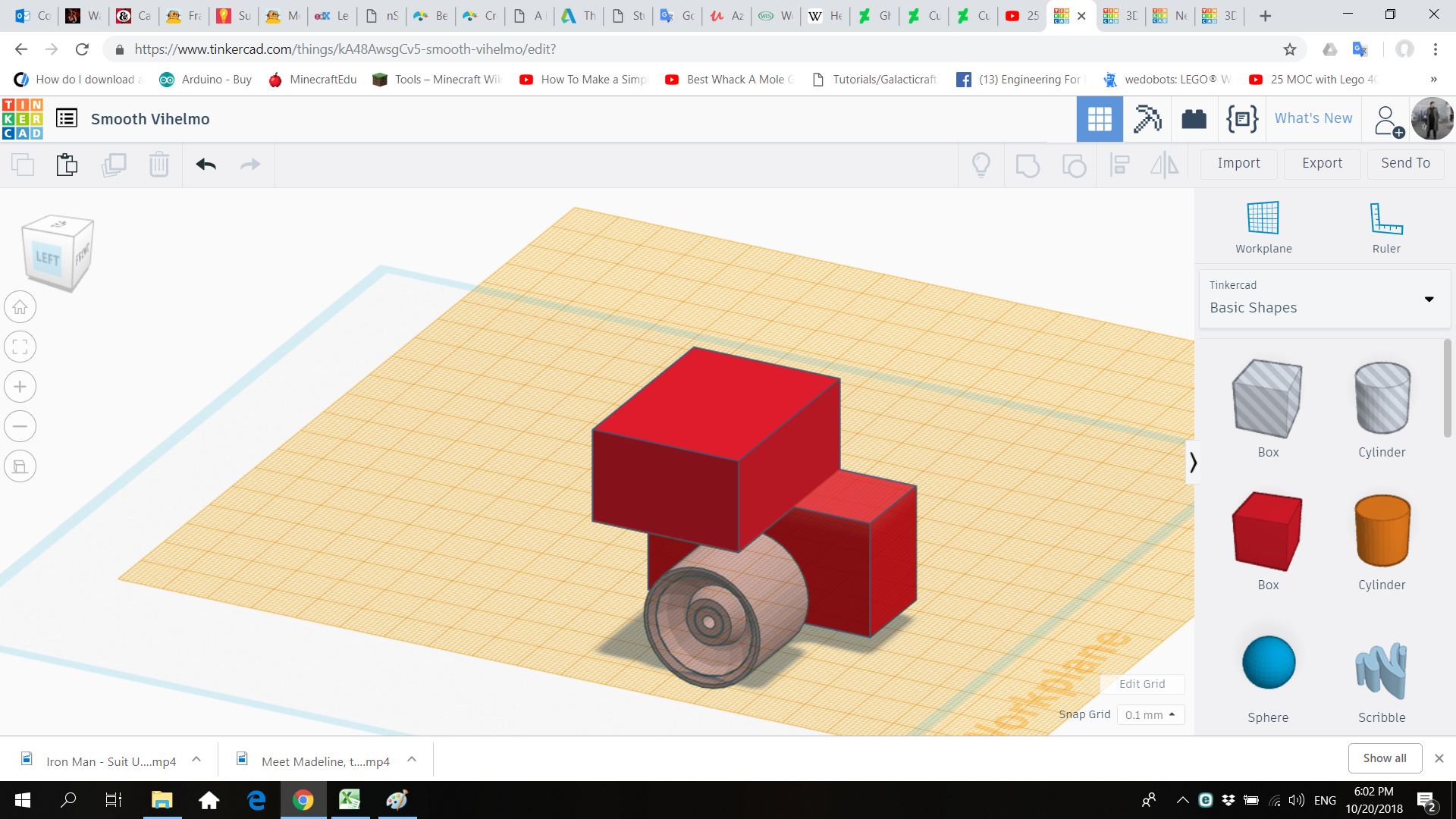
Task: Open the Basic Shapes category dropdown
Action: pos(1323,299)
